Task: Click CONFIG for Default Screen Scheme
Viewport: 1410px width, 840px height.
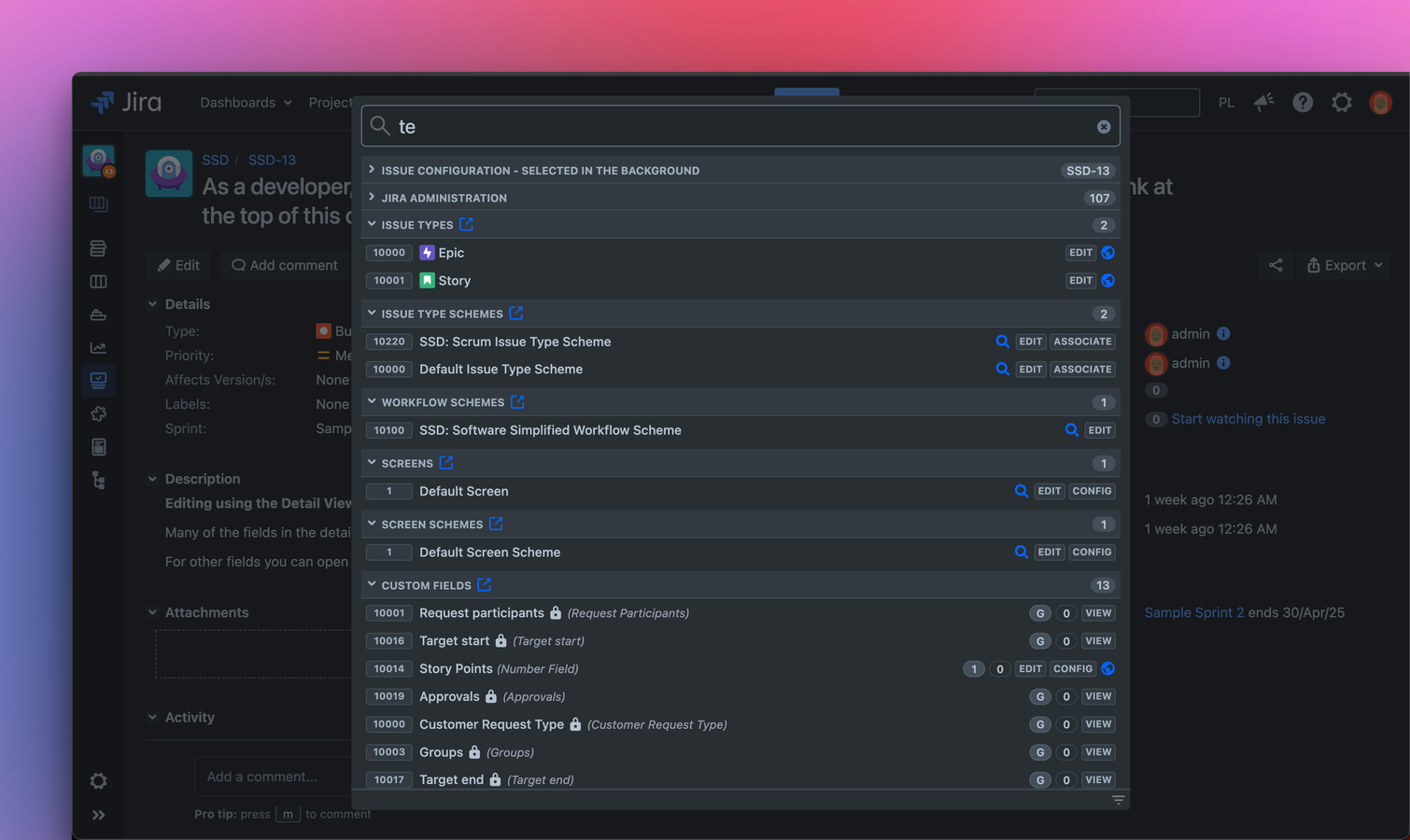Action: click(x=1092, y=553)
